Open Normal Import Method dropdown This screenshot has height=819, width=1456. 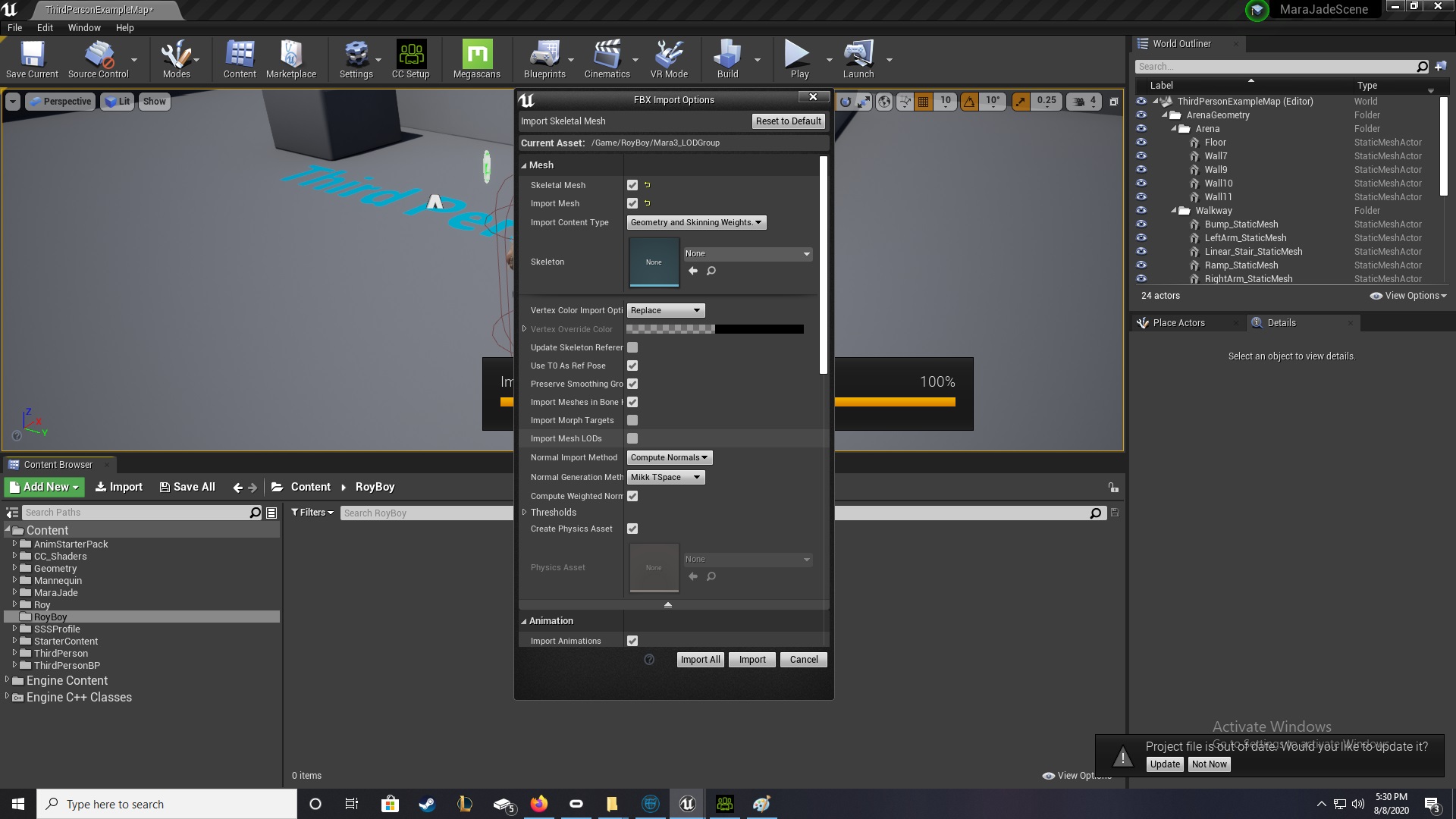coord(670,457)
